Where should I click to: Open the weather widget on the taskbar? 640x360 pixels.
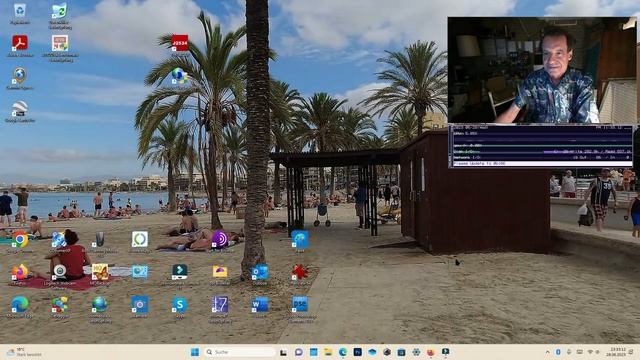pos(24,352)
